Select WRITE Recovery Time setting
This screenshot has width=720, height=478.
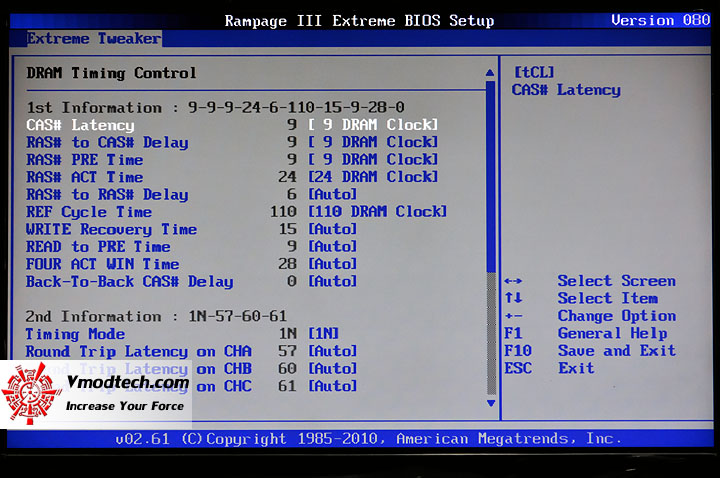point(111,229)
